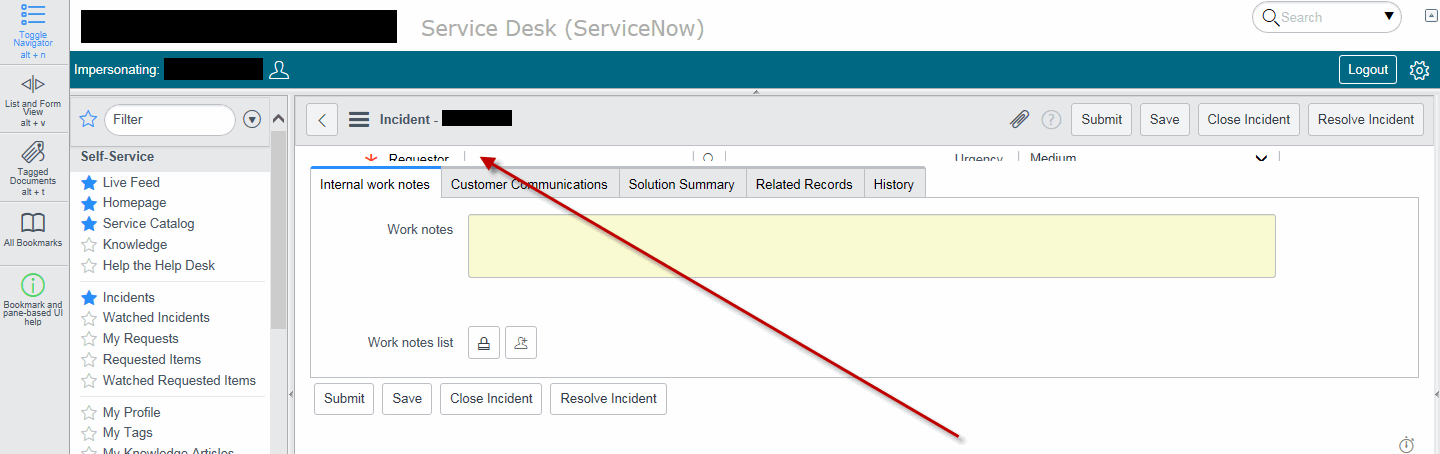Click the Work notes list add-me icon
The image size is (1440, 454).
pos(521,342)
